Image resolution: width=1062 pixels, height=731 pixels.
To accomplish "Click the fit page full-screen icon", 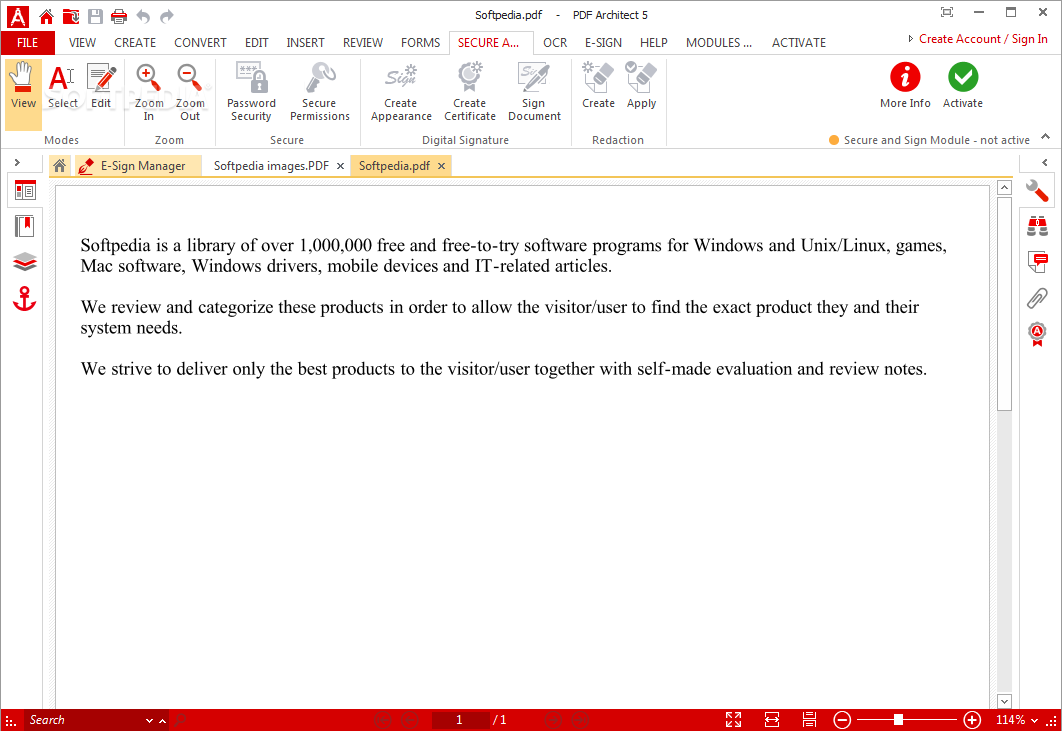I will 734,719.
